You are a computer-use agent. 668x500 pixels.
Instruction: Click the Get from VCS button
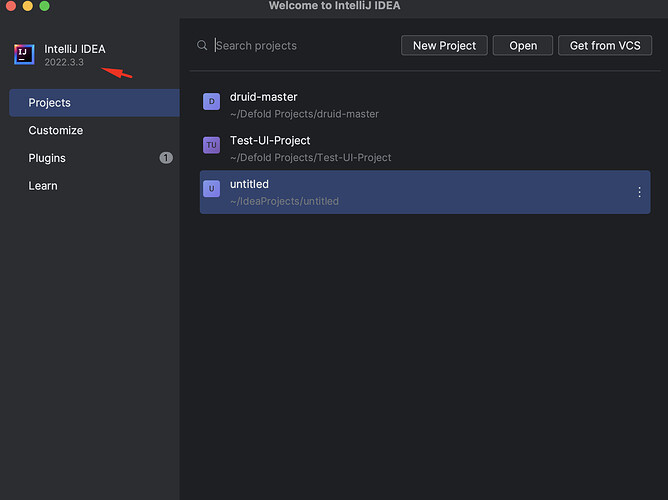click(x=605, y=45)
